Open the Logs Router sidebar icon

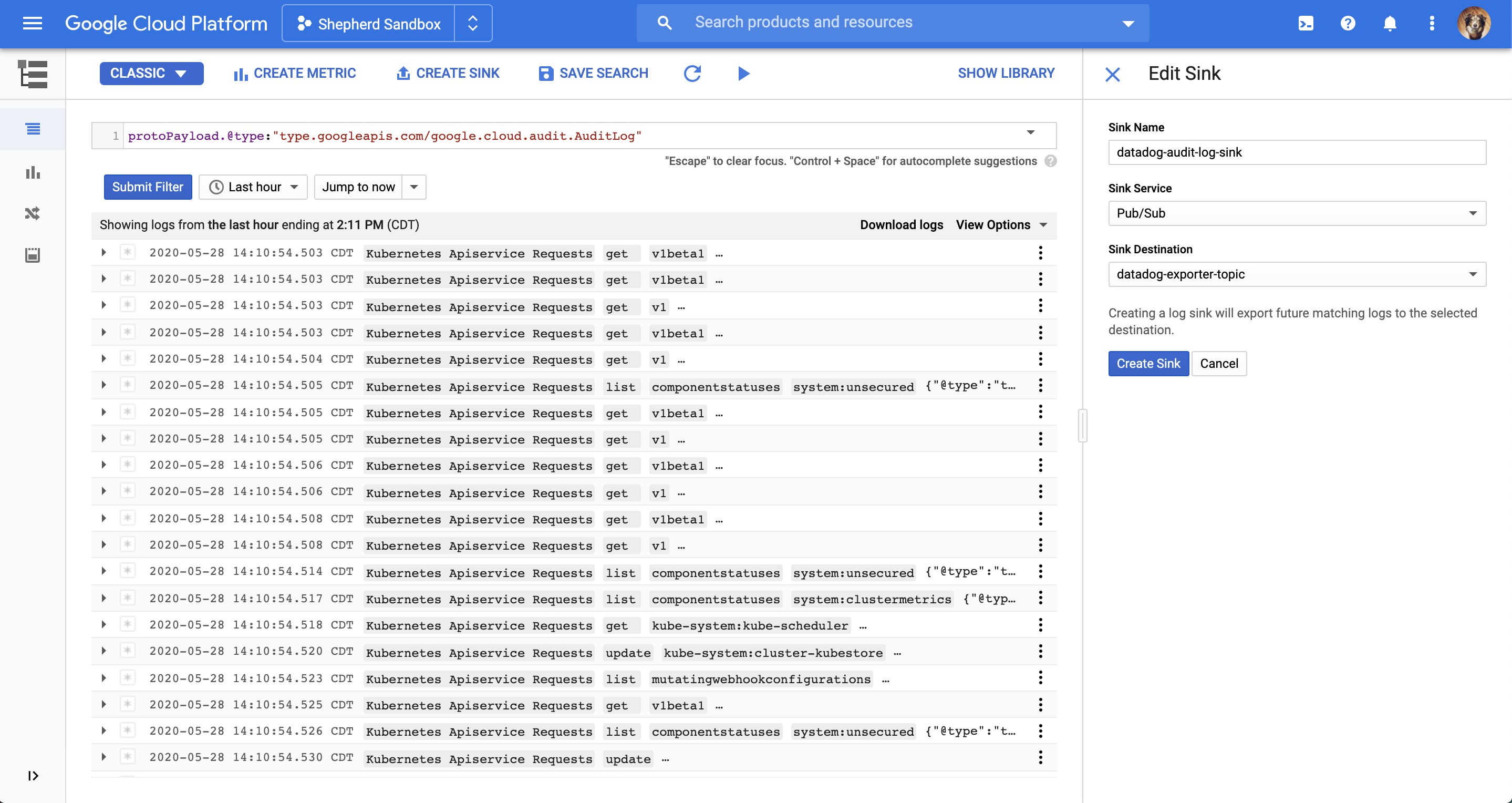coord(33,213)
